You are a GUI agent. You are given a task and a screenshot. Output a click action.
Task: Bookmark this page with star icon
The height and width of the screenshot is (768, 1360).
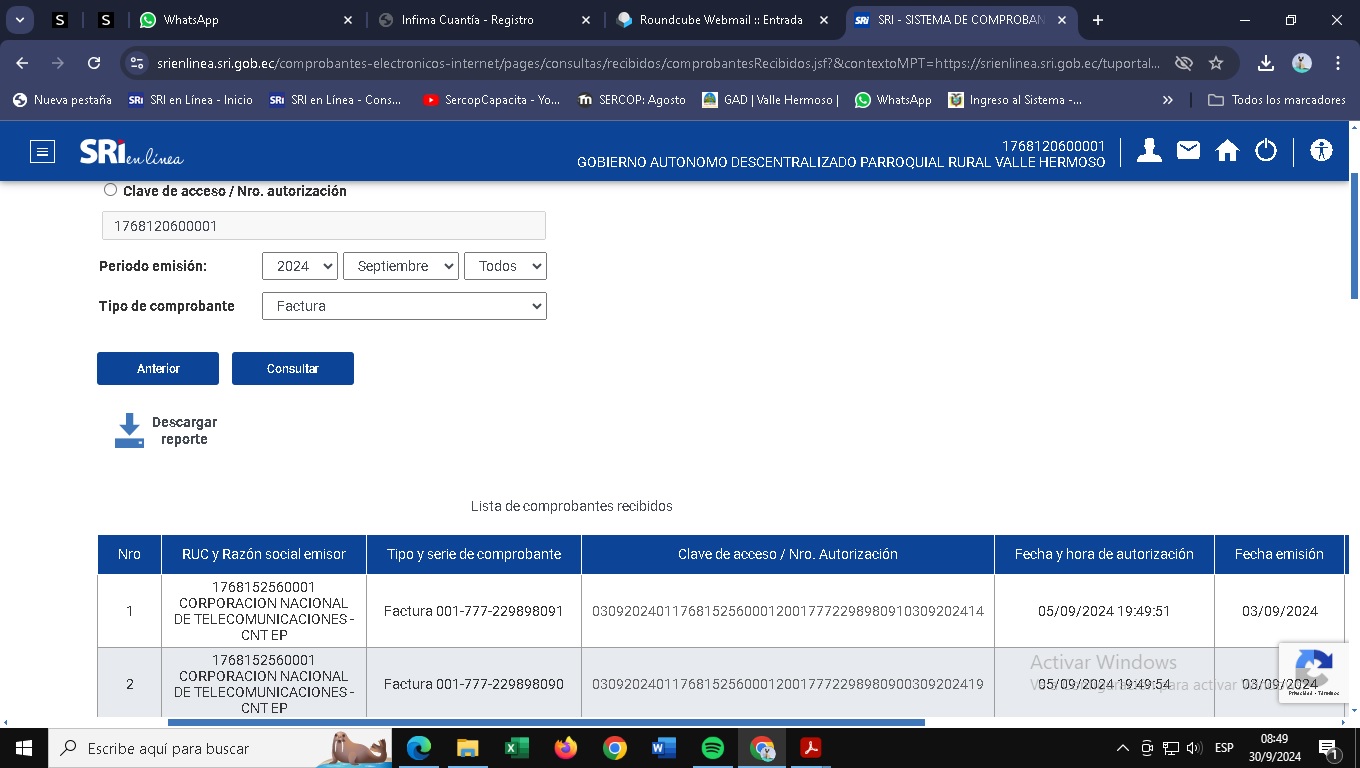pos(1216,63)
